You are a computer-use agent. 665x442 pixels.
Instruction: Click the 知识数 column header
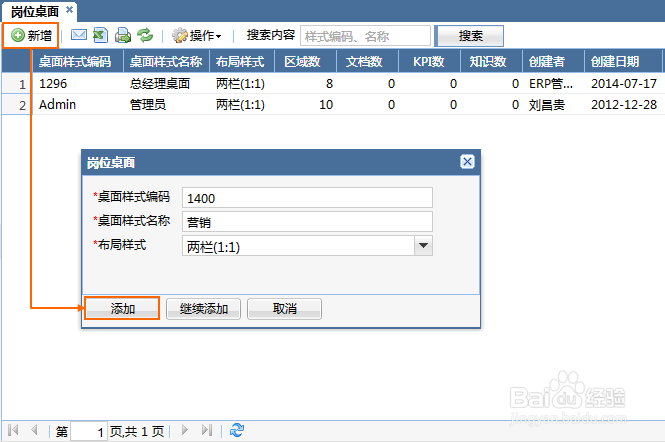491,62
